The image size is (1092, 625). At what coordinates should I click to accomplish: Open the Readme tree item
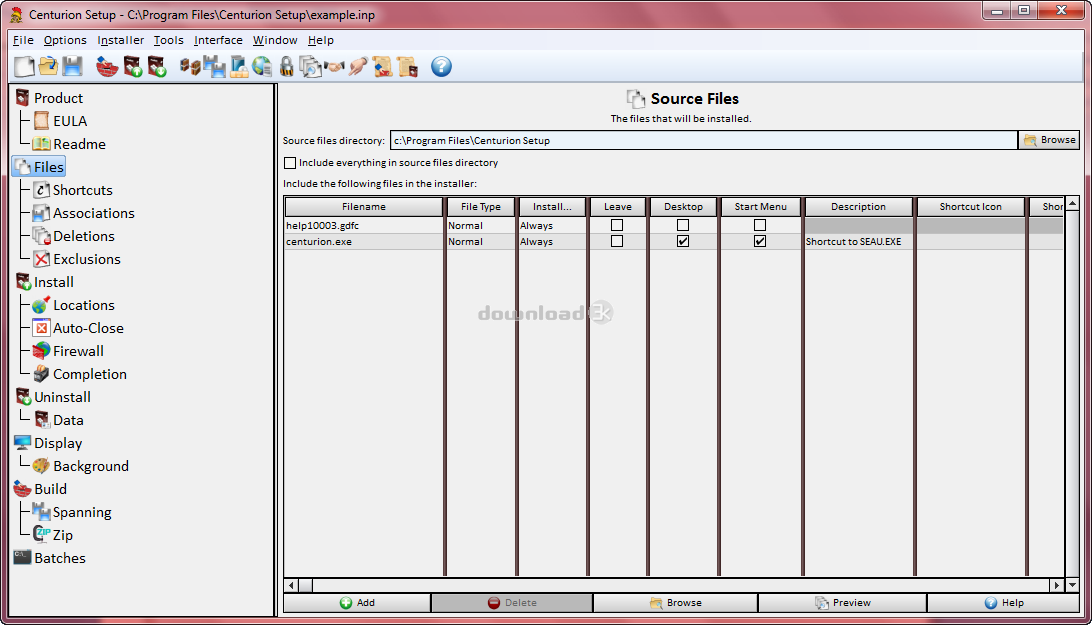[70, 144]
